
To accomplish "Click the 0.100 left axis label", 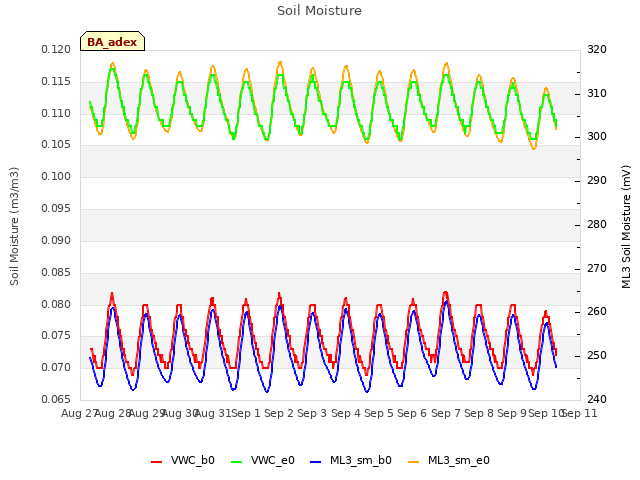I will pyautogui.click(x=56, y=176).
